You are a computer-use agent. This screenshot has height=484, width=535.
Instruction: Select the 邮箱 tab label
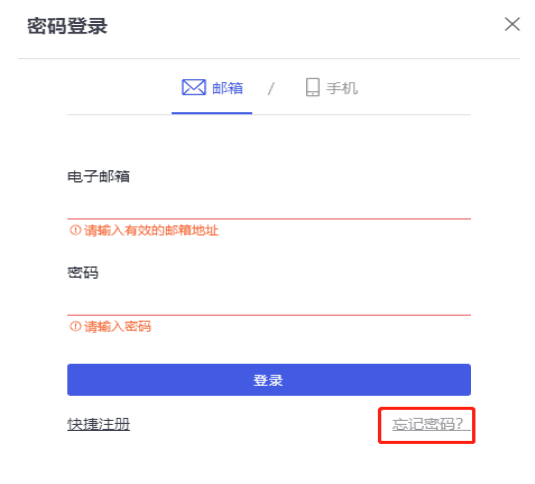tap(228, 88)
